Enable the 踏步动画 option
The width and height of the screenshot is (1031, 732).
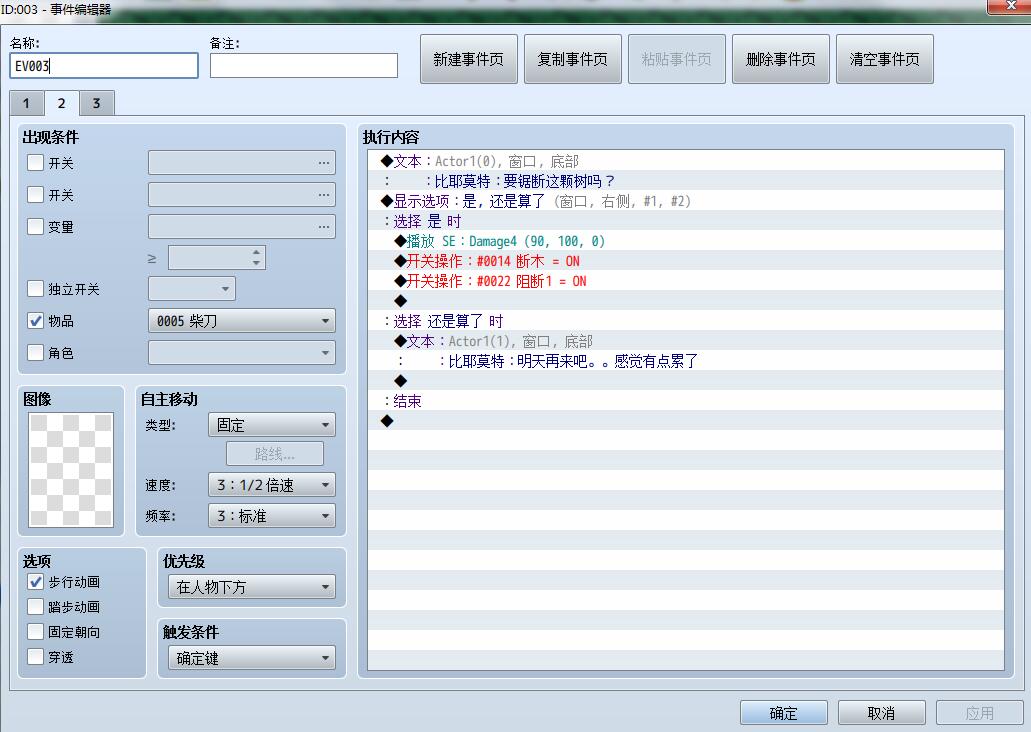click(x=36, y=606)
